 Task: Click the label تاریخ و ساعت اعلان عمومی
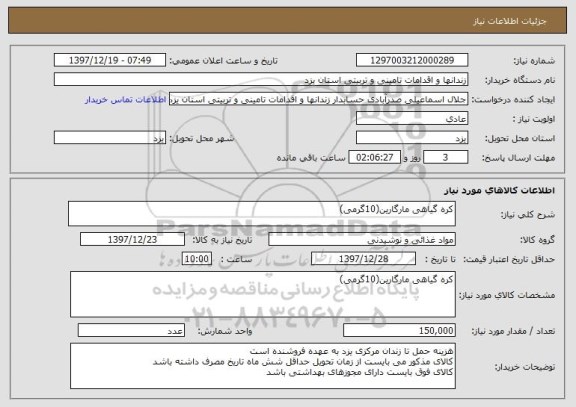tap(223, 61)
